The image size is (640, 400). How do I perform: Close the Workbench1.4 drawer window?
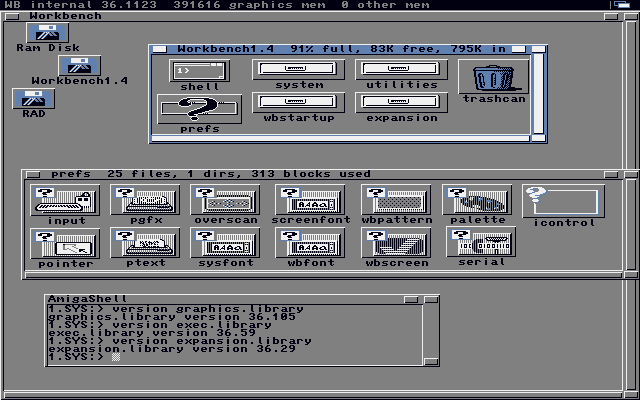[x=159, y=49]
